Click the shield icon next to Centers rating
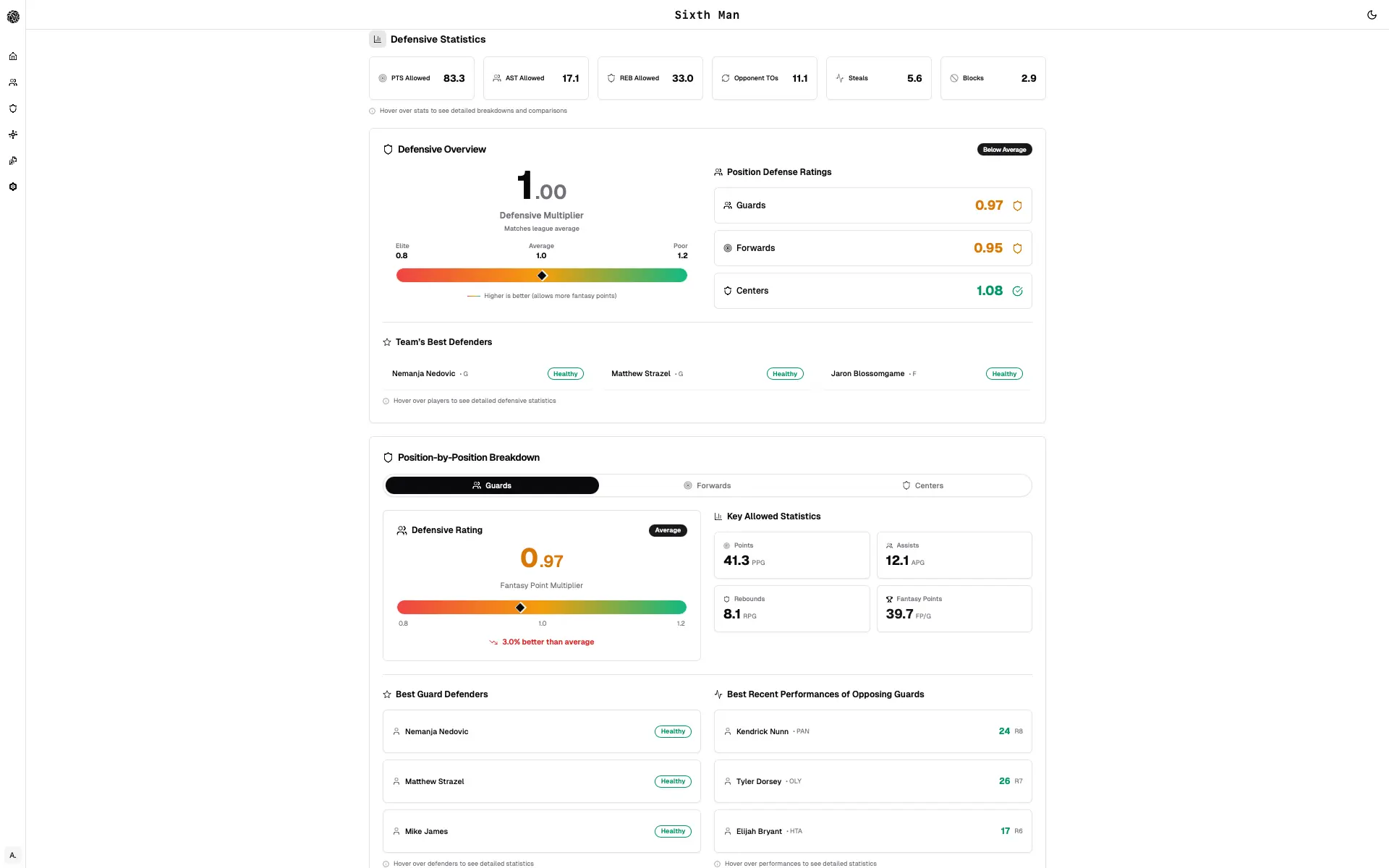 (1017, 291)
